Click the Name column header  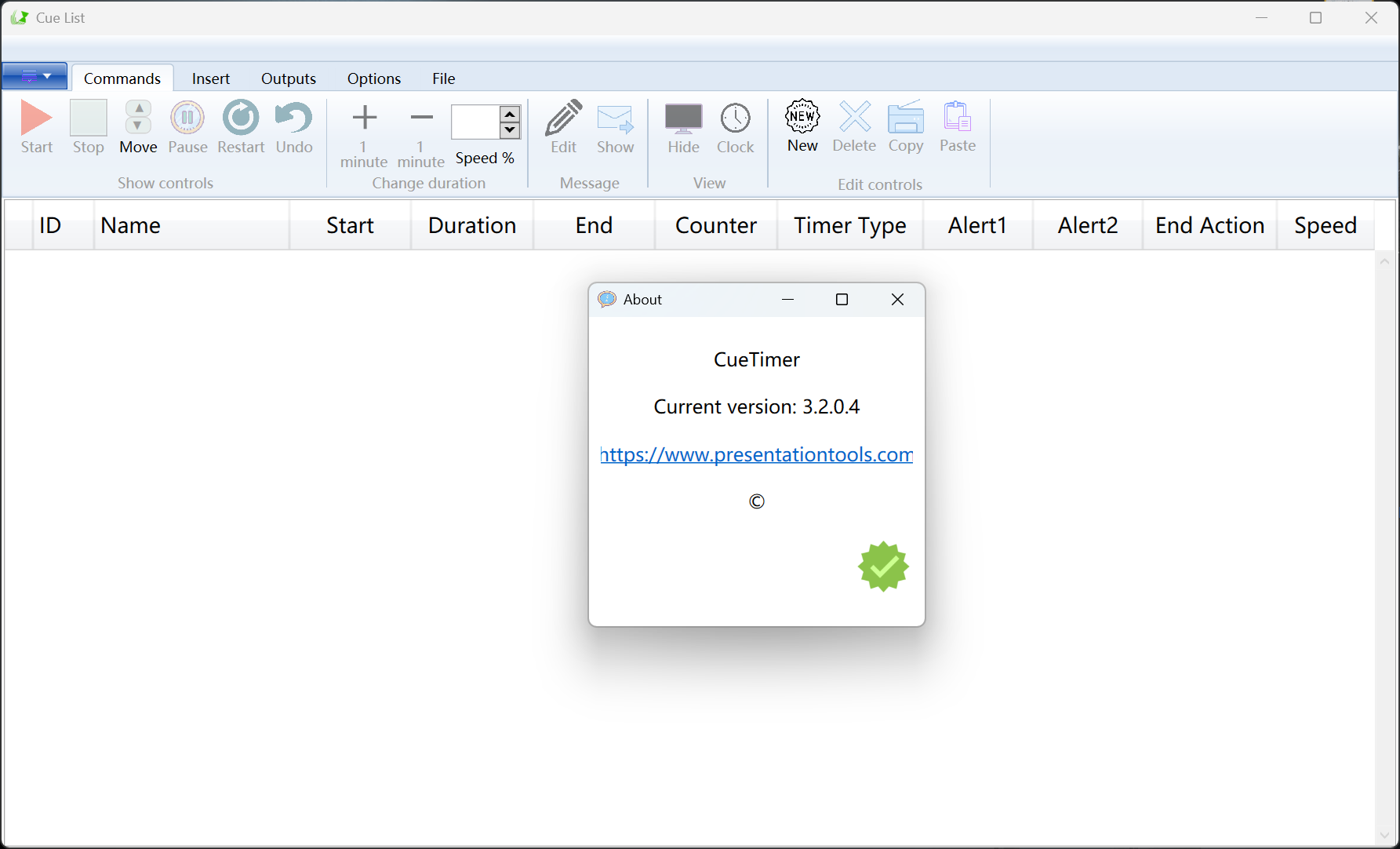[192, 225]
